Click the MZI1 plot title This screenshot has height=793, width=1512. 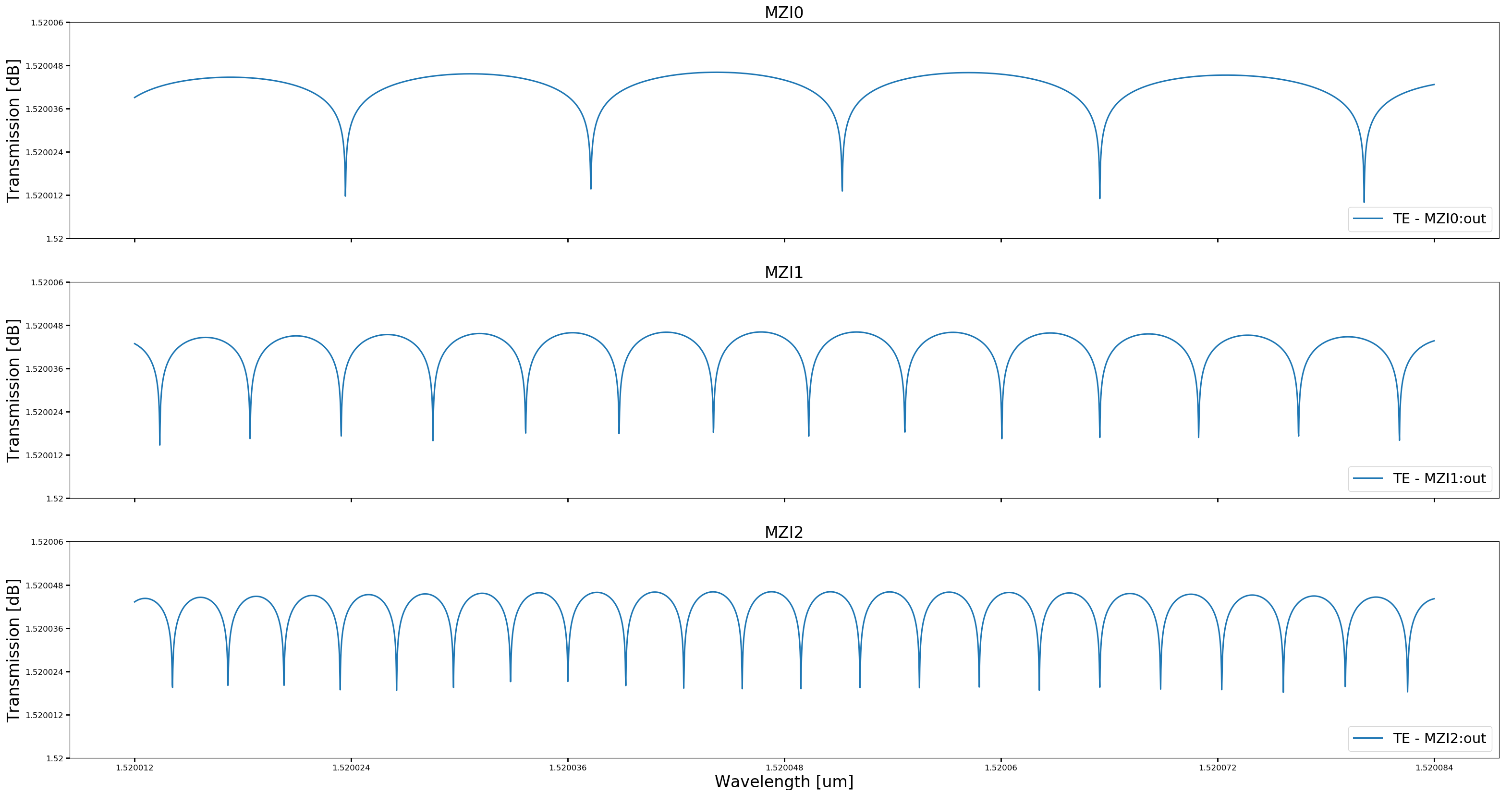[x=783, y=272]
